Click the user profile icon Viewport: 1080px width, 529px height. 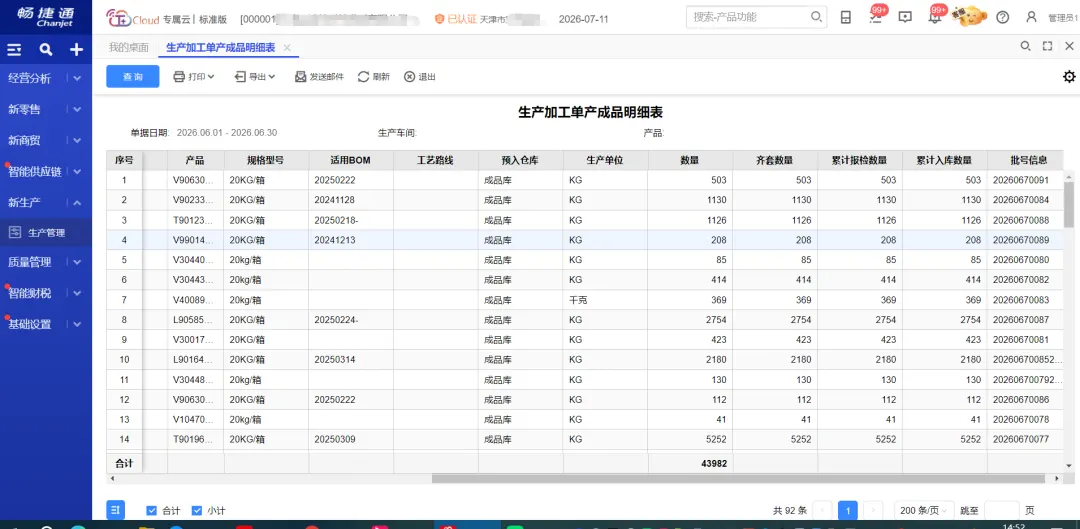(1031, 17)
